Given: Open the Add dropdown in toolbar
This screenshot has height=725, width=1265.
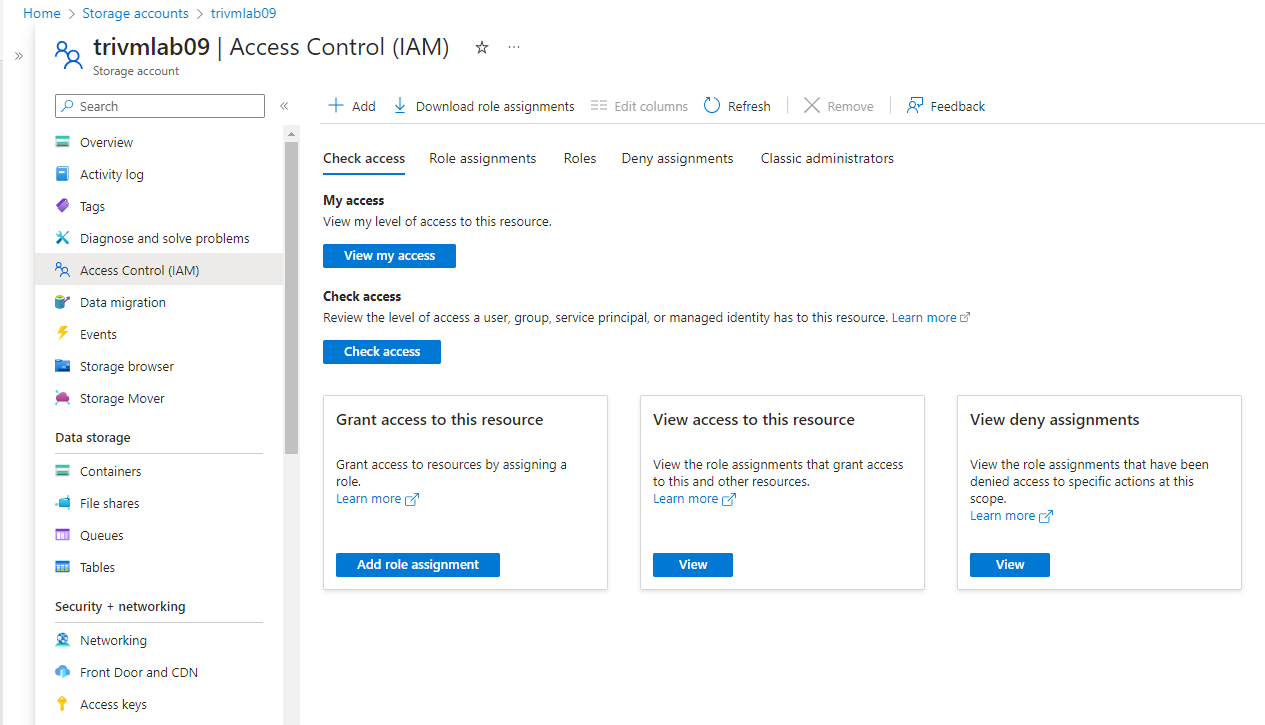Looking at the screenshot, I should coord(352,106).
